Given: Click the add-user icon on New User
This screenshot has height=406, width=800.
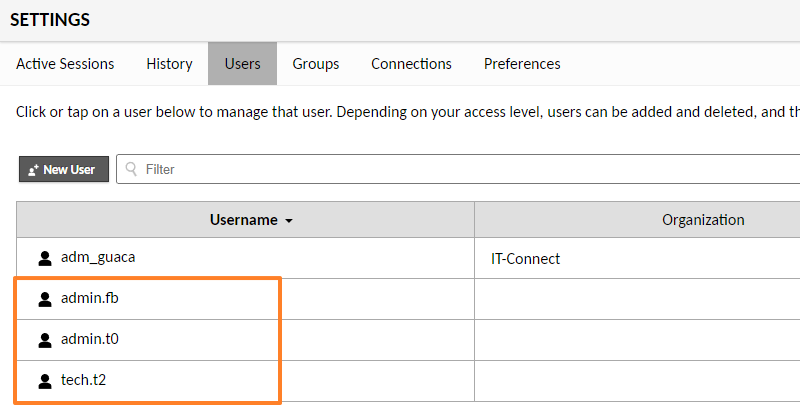Looking at the screenshot, I should click(33, 170).
